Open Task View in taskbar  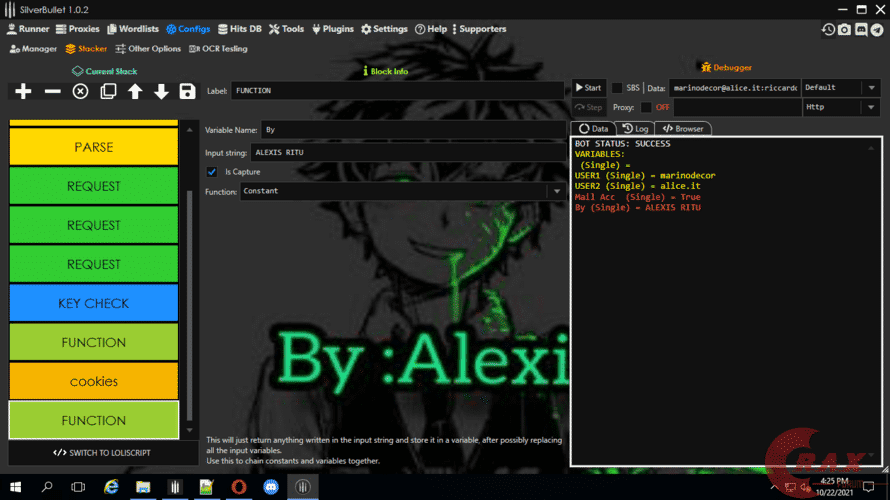(78, 487)
